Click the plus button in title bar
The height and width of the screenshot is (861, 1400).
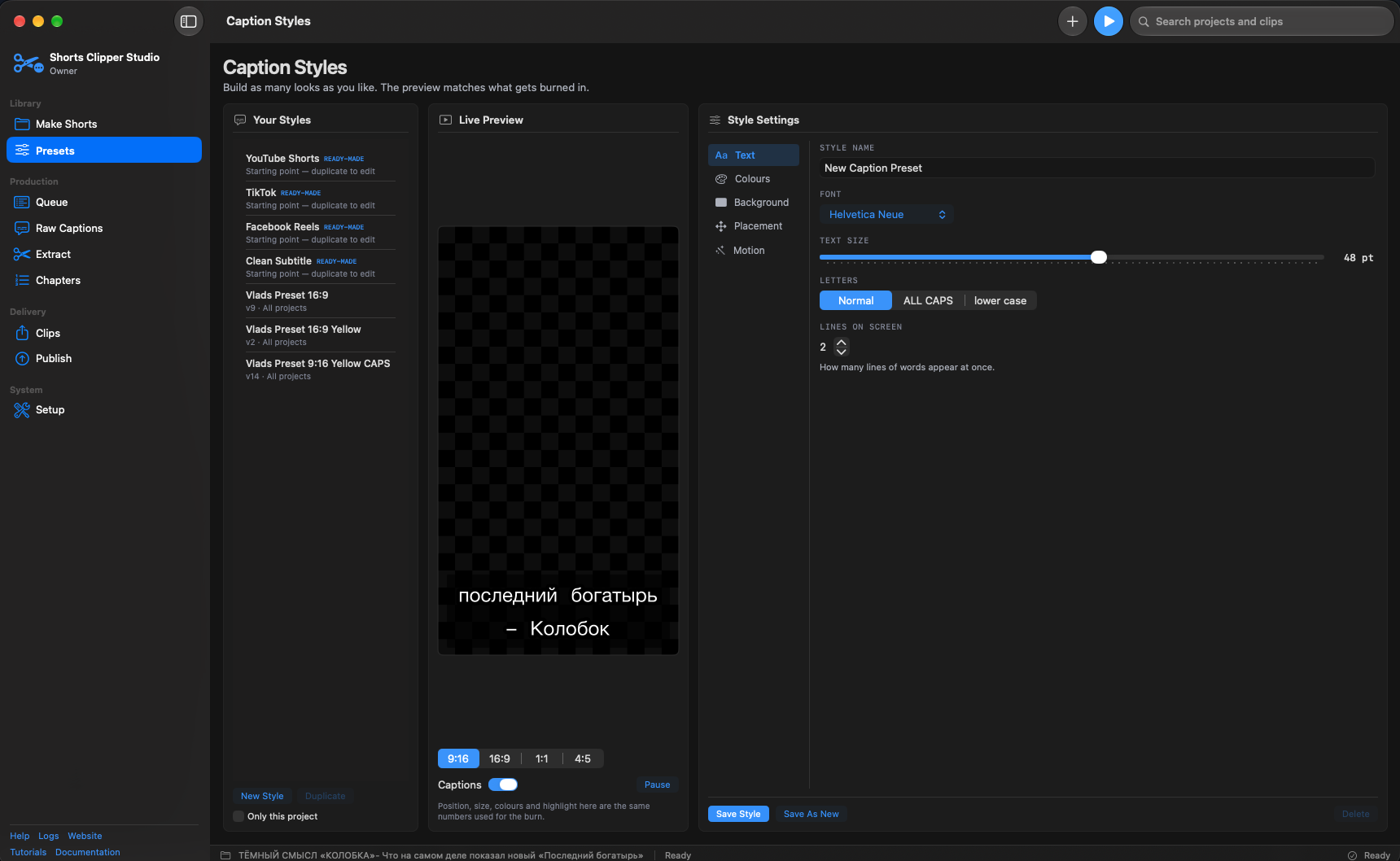tap(1073, 21)
